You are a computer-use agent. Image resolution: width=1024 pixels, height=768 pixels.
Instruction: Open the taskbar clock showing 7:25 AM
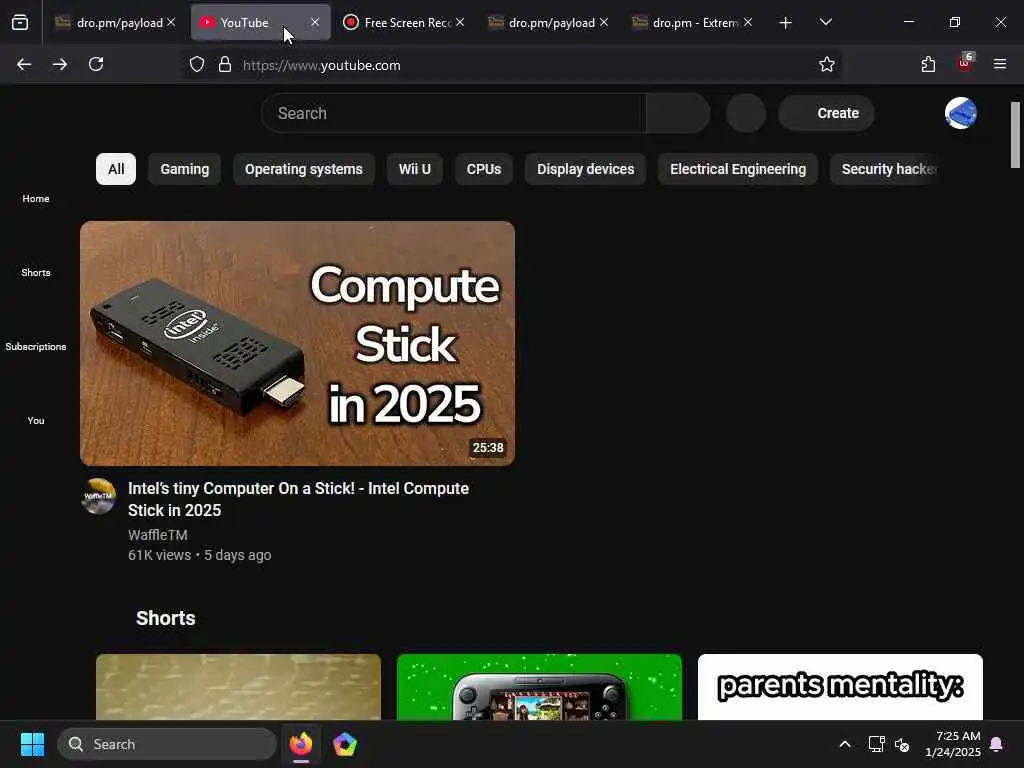click(x=953, y=744)
